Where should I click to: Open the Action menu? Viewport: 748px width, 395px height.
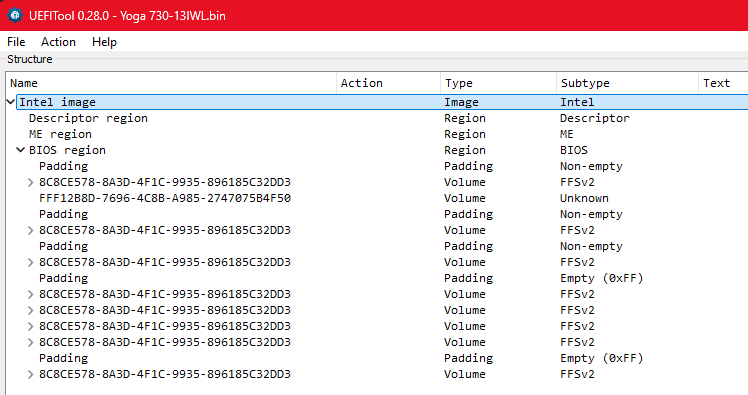58,42
